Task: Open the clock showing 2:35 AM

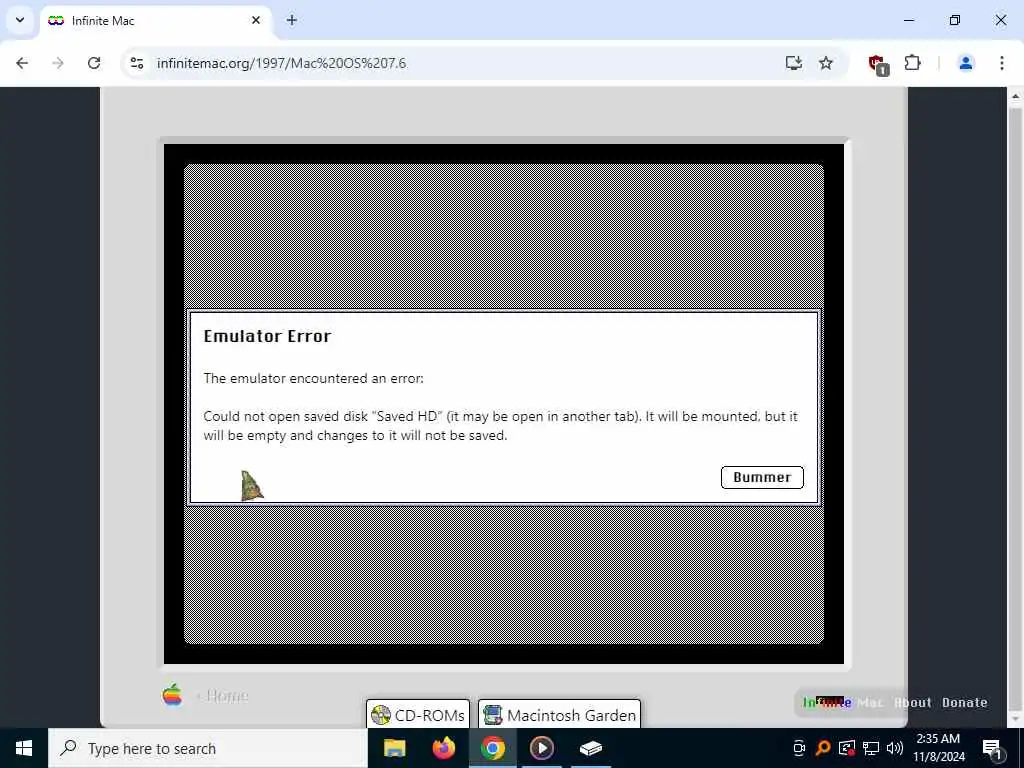Action: (938, 748)
